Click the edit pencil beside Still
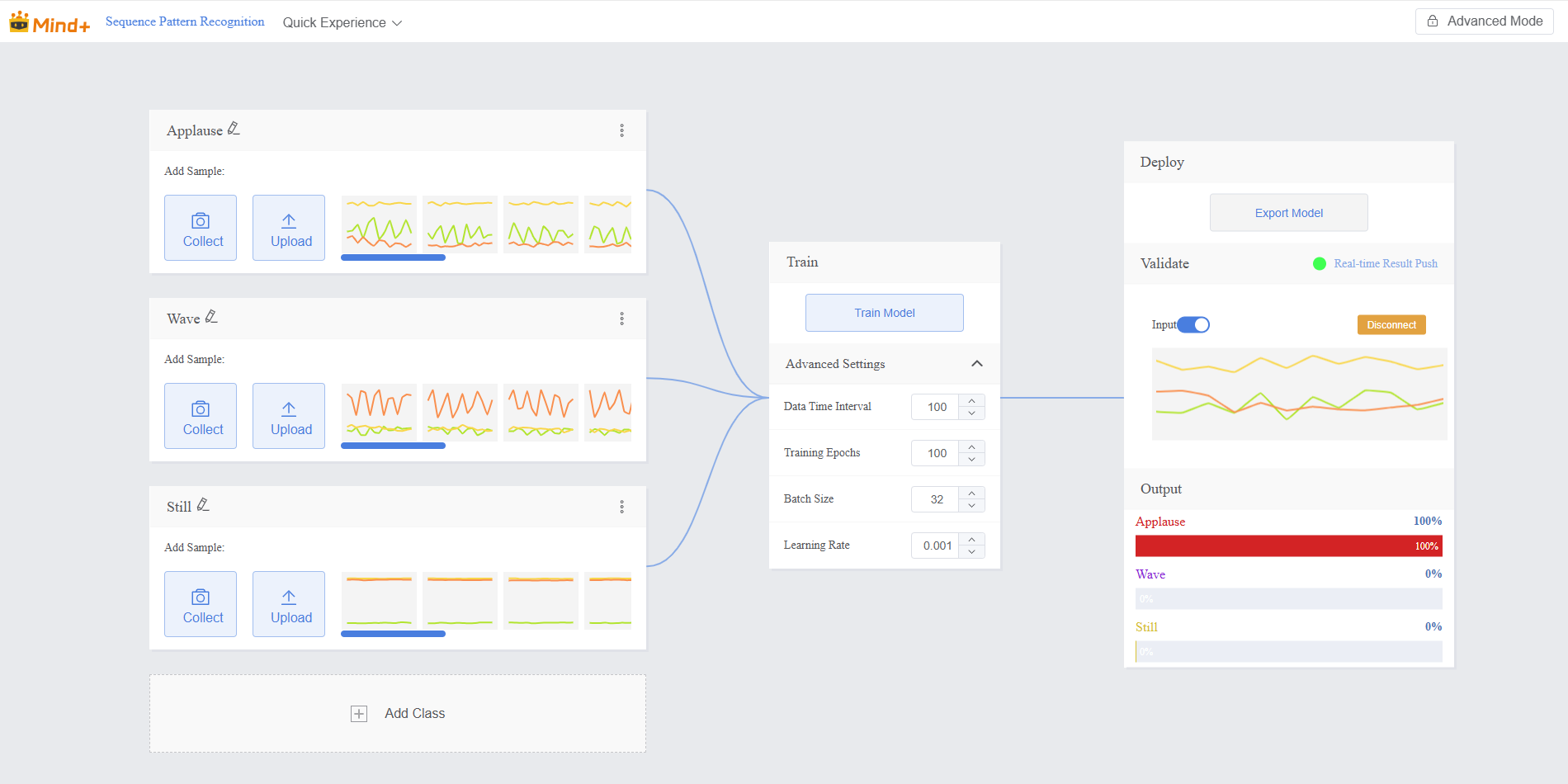This screenshot has height=784, width=1568. 203,505
